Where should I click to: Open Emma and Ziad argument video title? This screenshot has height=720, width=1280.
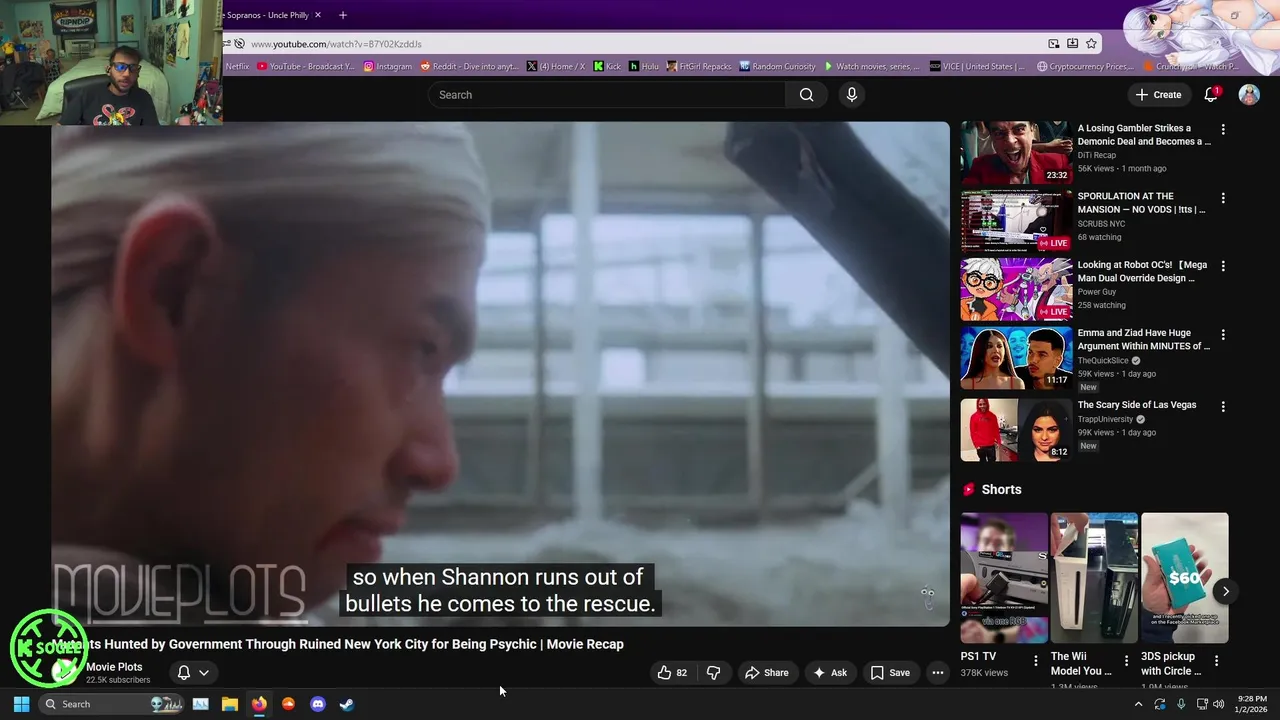(1143, 339)
